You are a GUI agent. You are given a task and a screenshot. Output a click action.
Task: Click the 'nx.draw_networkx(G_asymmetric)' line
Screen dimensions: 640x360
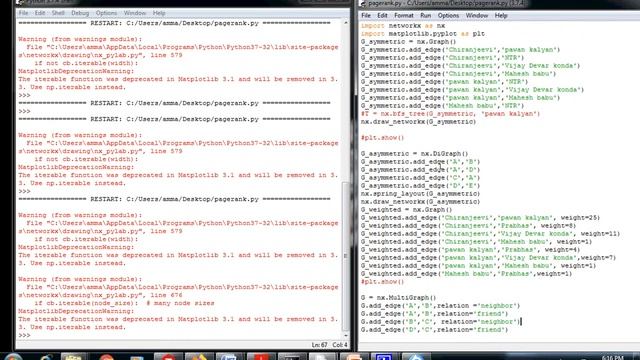(x=420, y=202)
